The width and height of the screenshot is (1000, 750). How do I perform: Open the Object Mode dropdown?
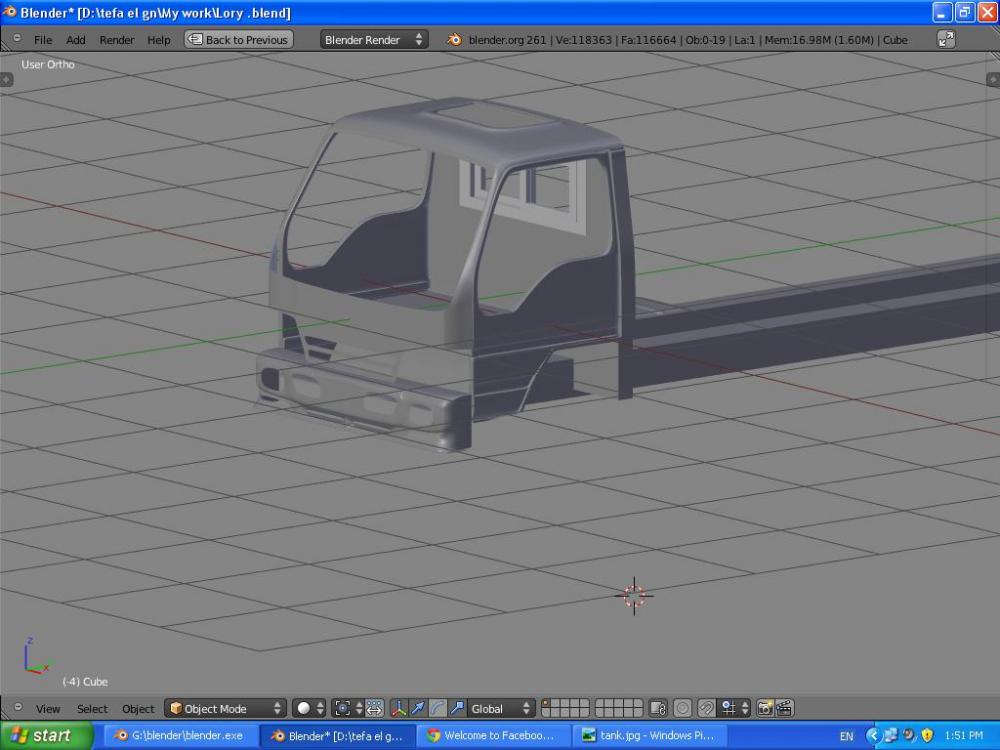pyautogui.click(x=225, y=708)
